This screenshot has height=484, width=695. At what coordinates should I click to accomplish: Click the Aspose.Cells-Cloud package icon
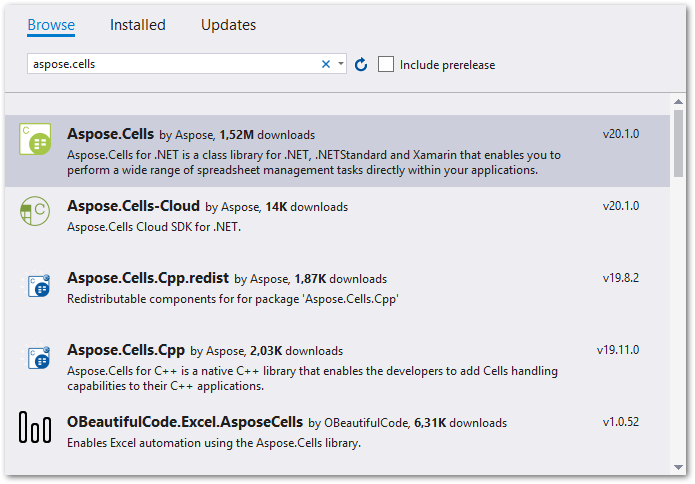pos(35,212)
